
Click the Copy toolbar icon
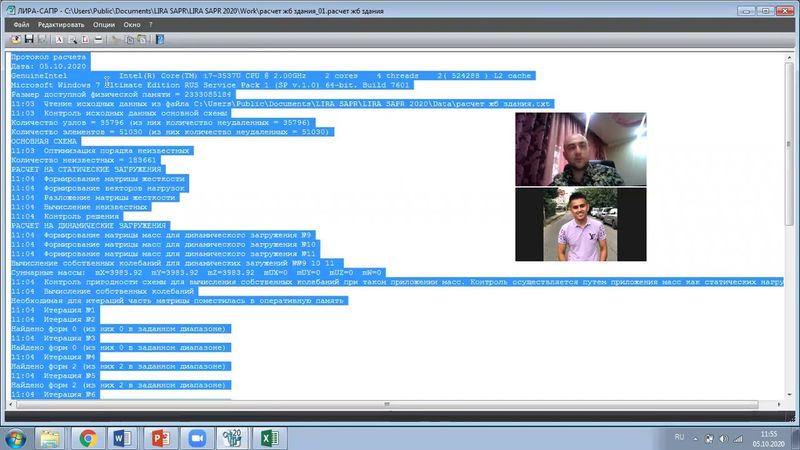point(128,38)
